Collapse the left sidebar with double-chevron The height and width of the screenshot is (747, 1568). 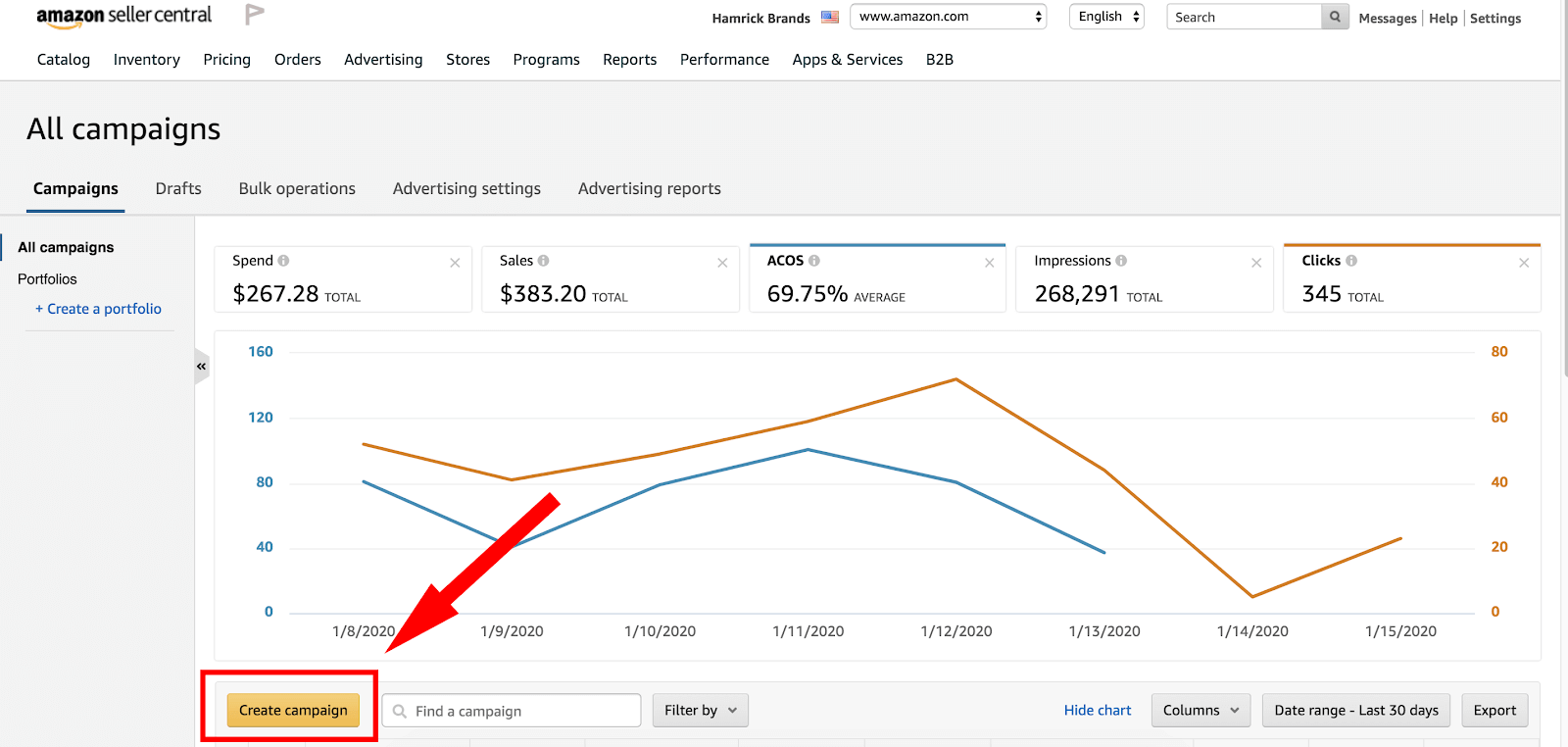click(x=201, y=367)
